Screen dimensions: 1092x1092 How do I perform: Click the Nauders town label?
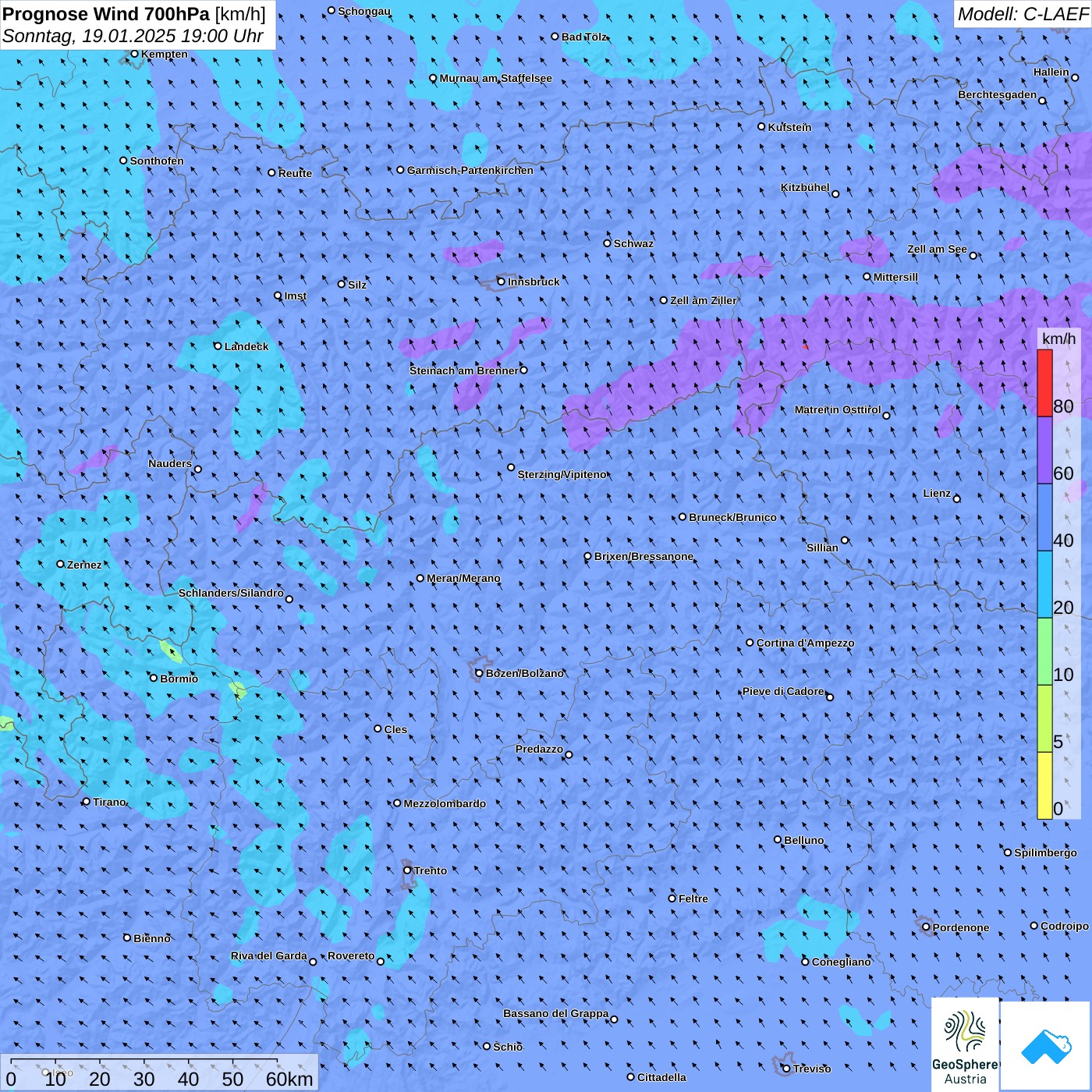170,463
